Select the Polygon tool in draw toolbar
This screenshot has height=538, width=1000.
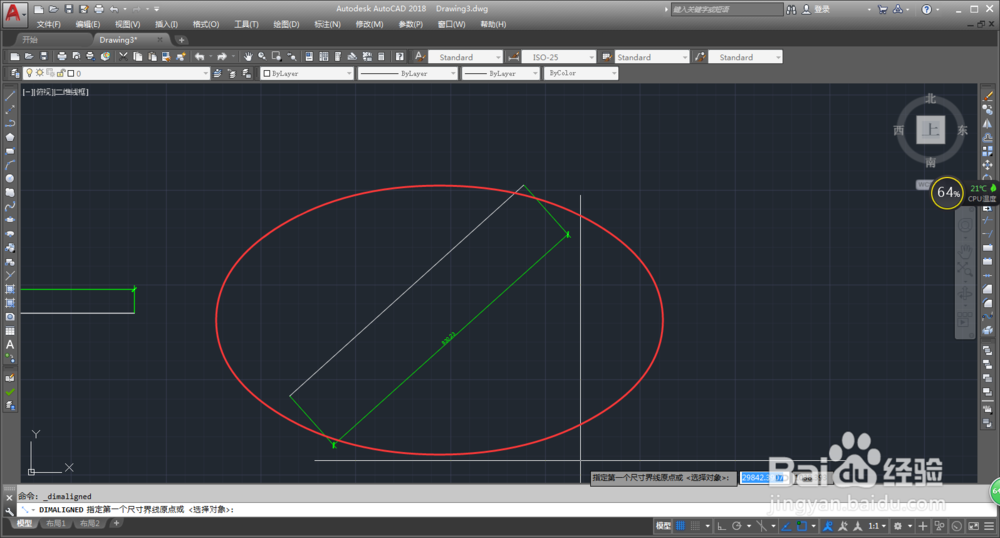[x=10, y=137]
